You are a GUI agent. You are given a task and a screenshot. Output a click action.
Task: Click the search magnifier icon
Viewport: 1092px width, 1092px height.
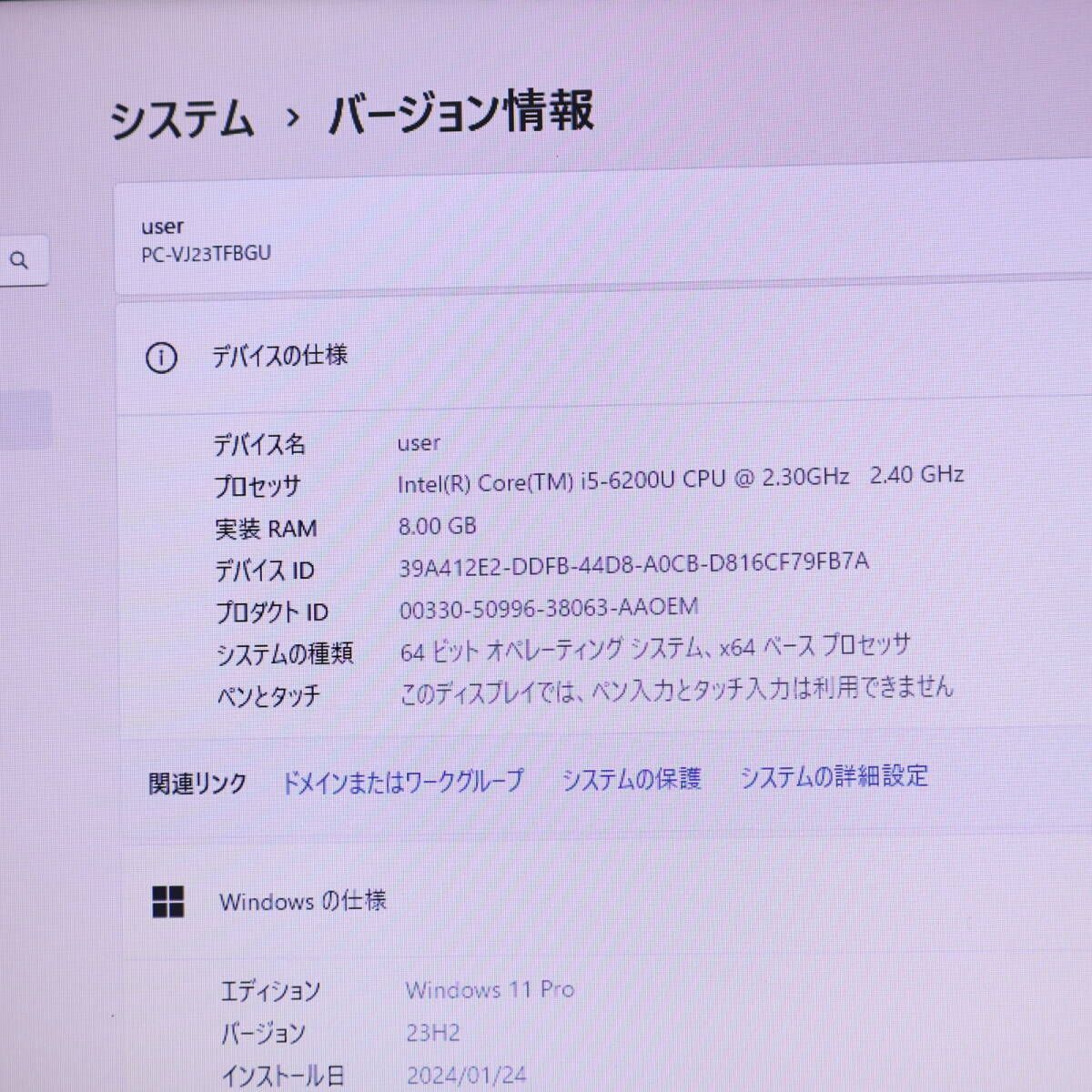19,261
